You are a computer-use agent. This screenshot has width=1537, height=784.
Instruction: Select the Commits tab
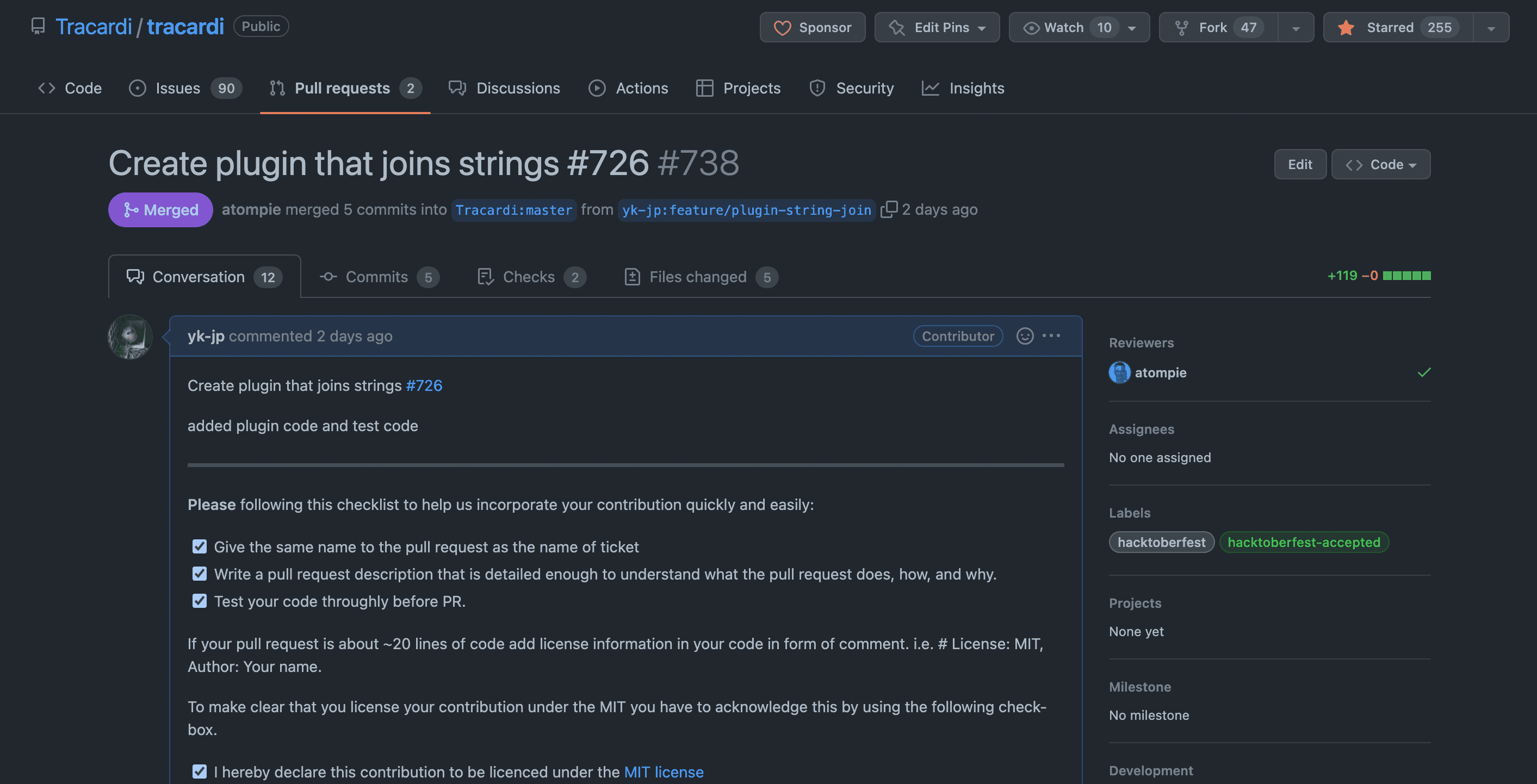tap(380, 277)
